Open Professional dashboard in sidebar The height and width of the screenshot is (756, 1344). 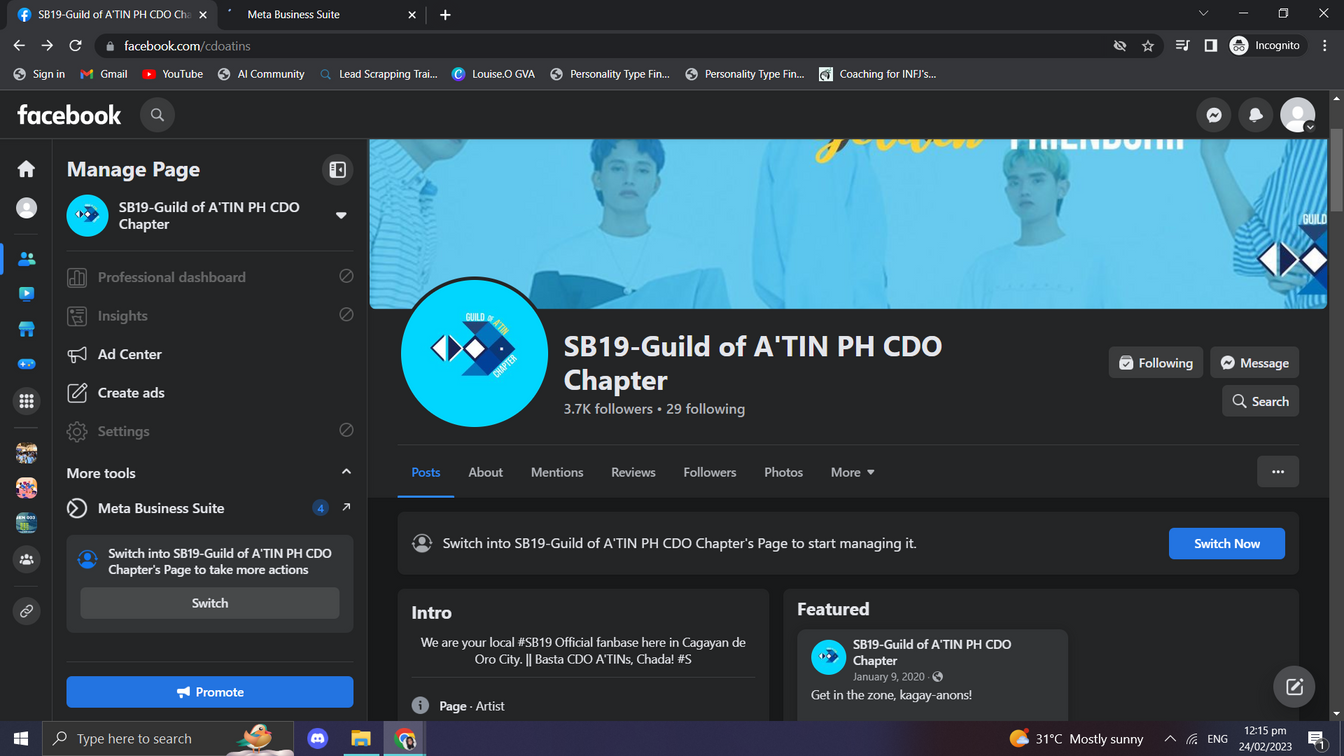[x=210, y=277]
